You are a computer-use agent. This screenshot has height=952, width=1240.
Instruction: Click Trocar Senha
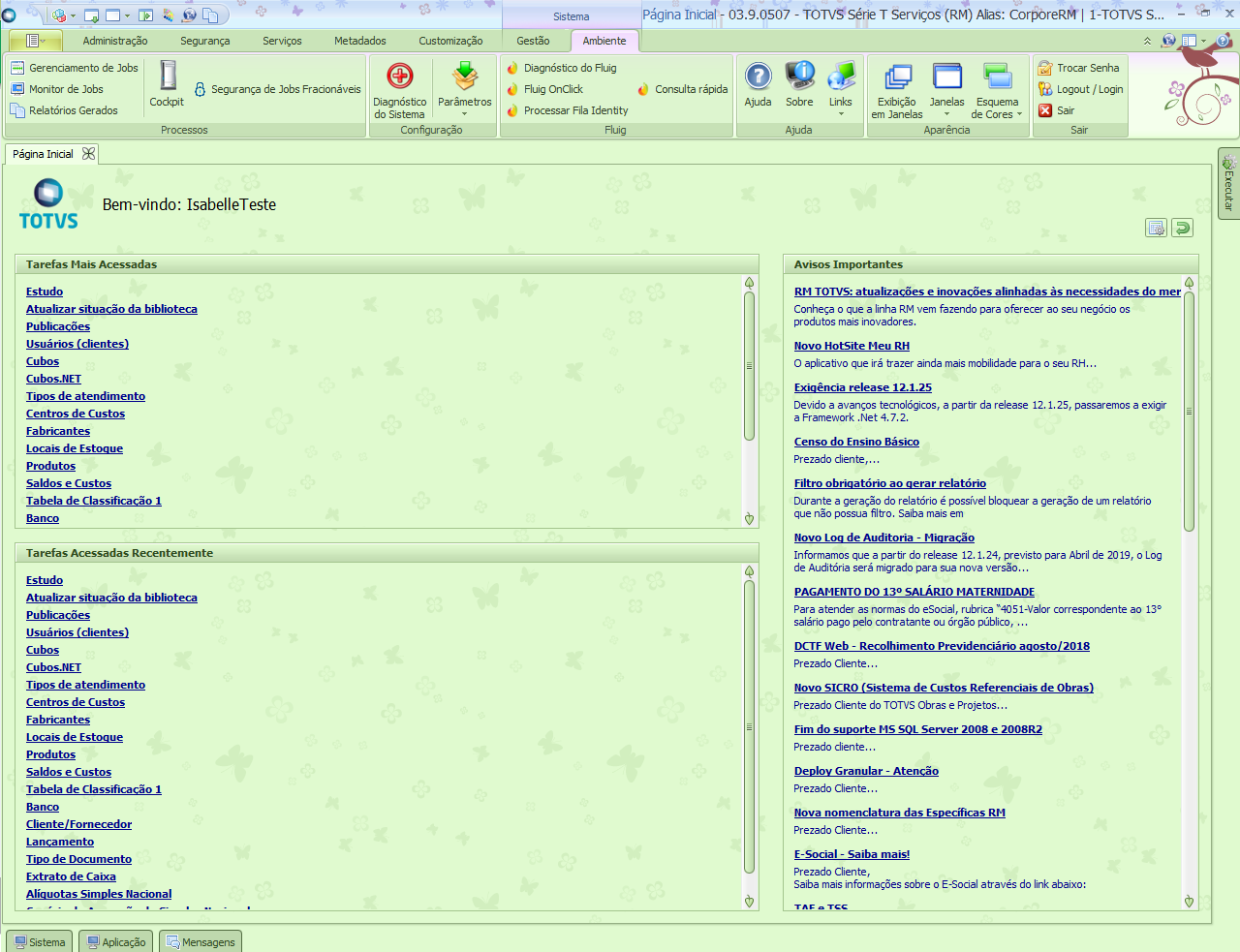click(x=1079, y=68)
